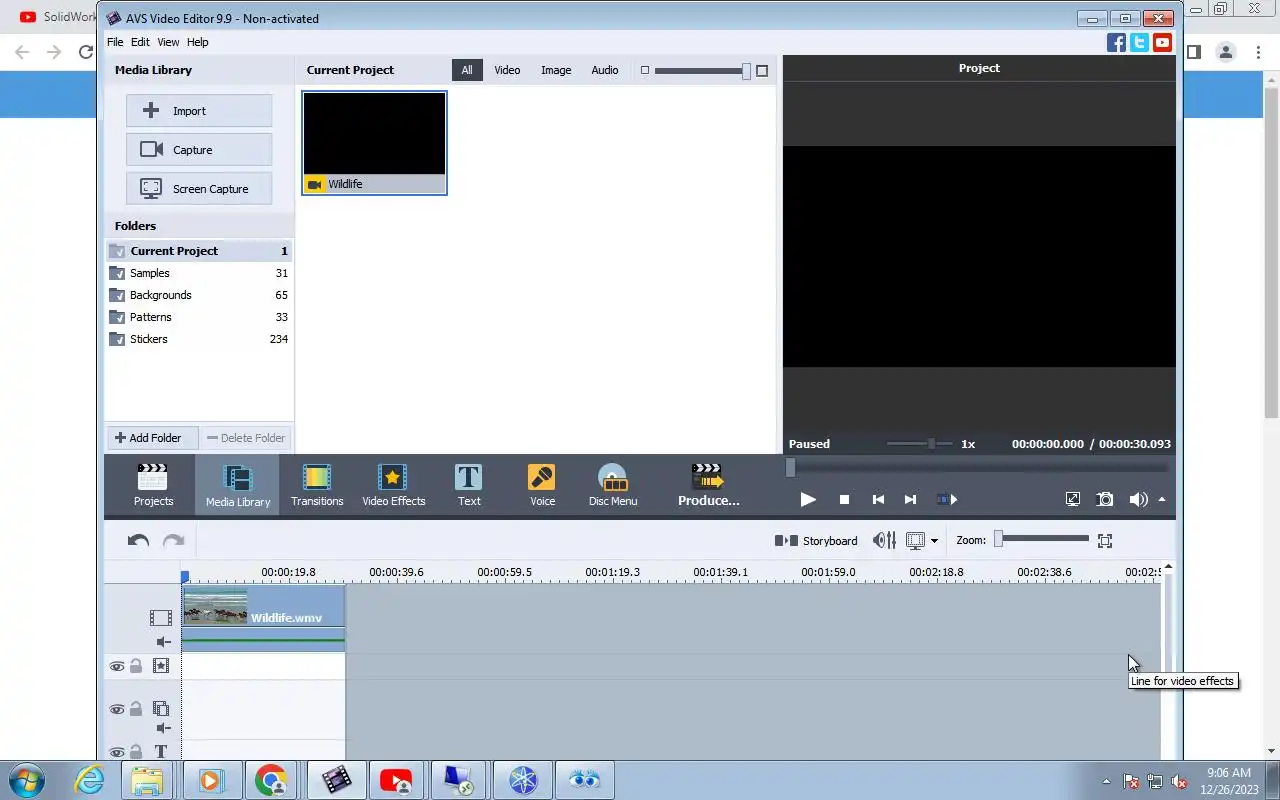Open the Facebook link icon
Viewport: 1280px width, 800px height.
pos(1116,42)
